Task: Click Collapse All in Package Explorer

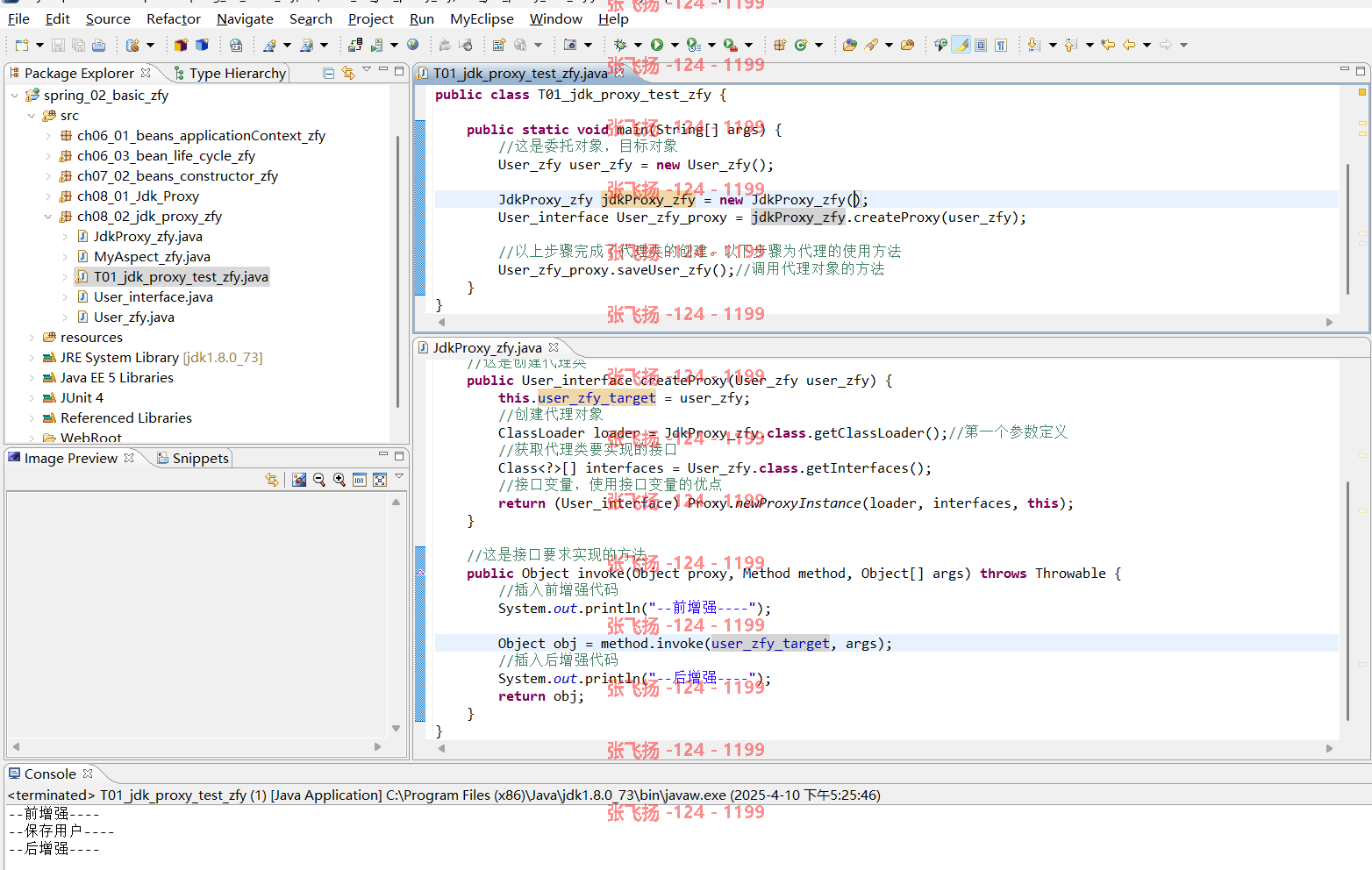Action: [x=328, y=73]
